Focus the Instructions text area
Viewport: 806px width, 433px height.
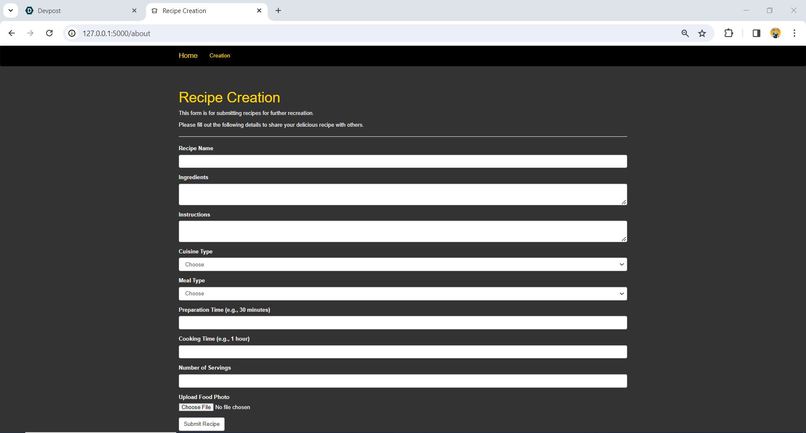[x=402, y=231]
